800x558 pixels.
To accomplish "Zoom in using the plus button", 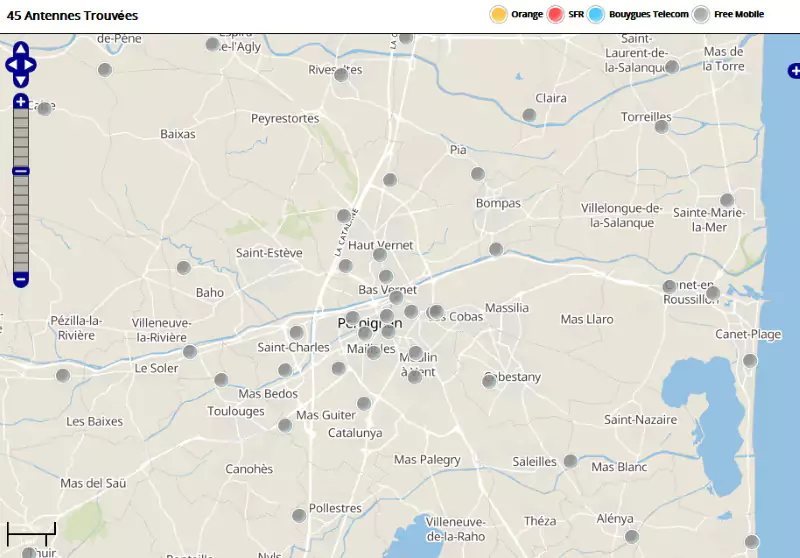I will pos(21,101).
